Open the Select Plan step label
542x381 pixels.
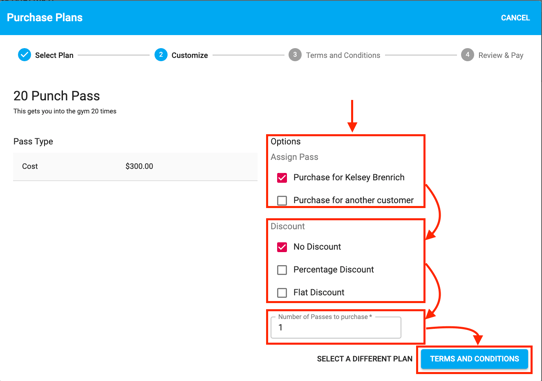(54, 55)
